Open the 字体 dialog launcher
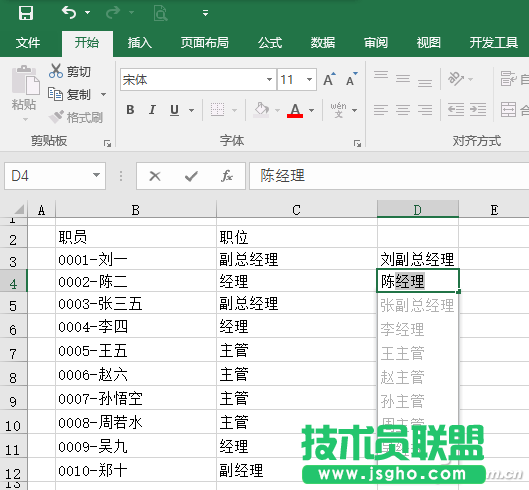The height and width of the screenshot is (490, 529). click(357, 144)
